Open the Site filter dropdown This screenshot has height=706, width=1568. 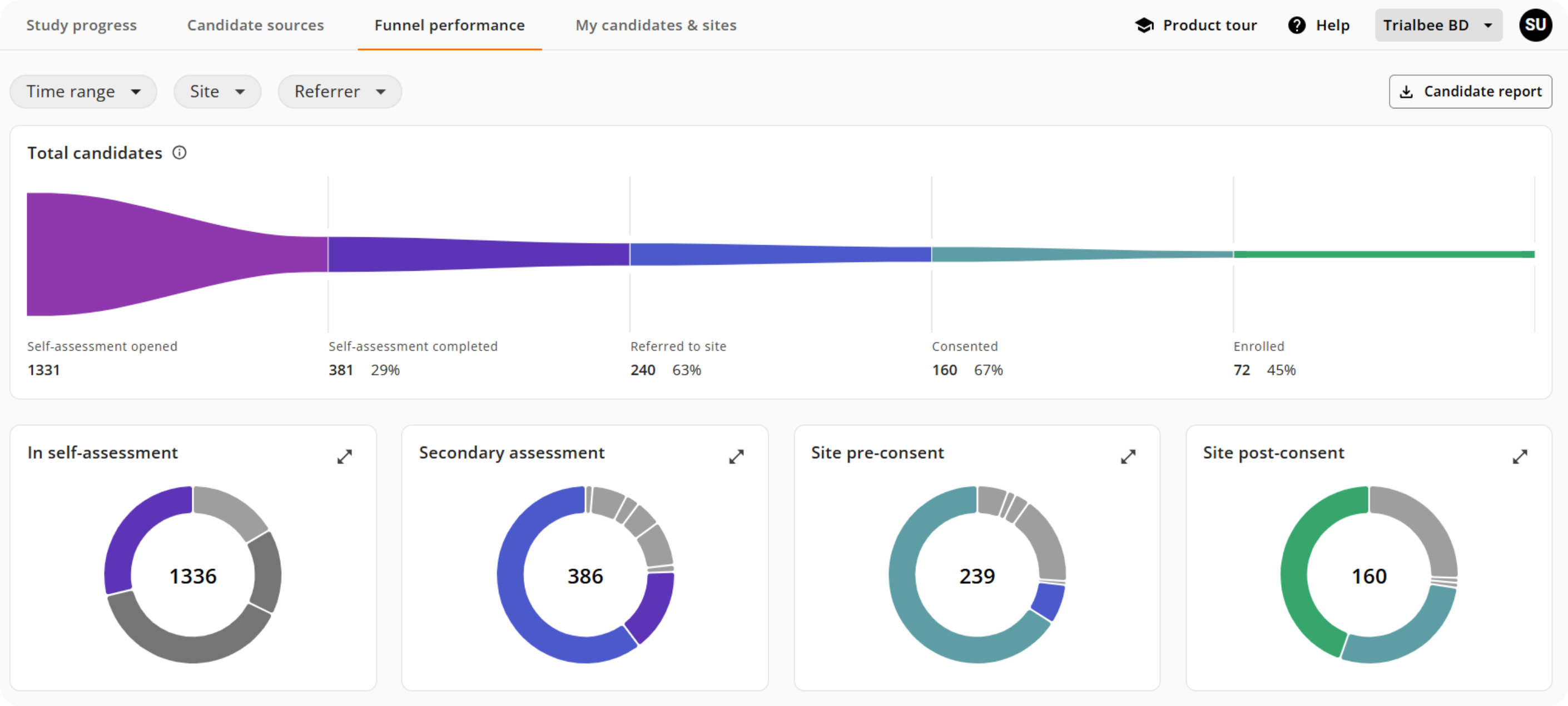click(217, 92)
